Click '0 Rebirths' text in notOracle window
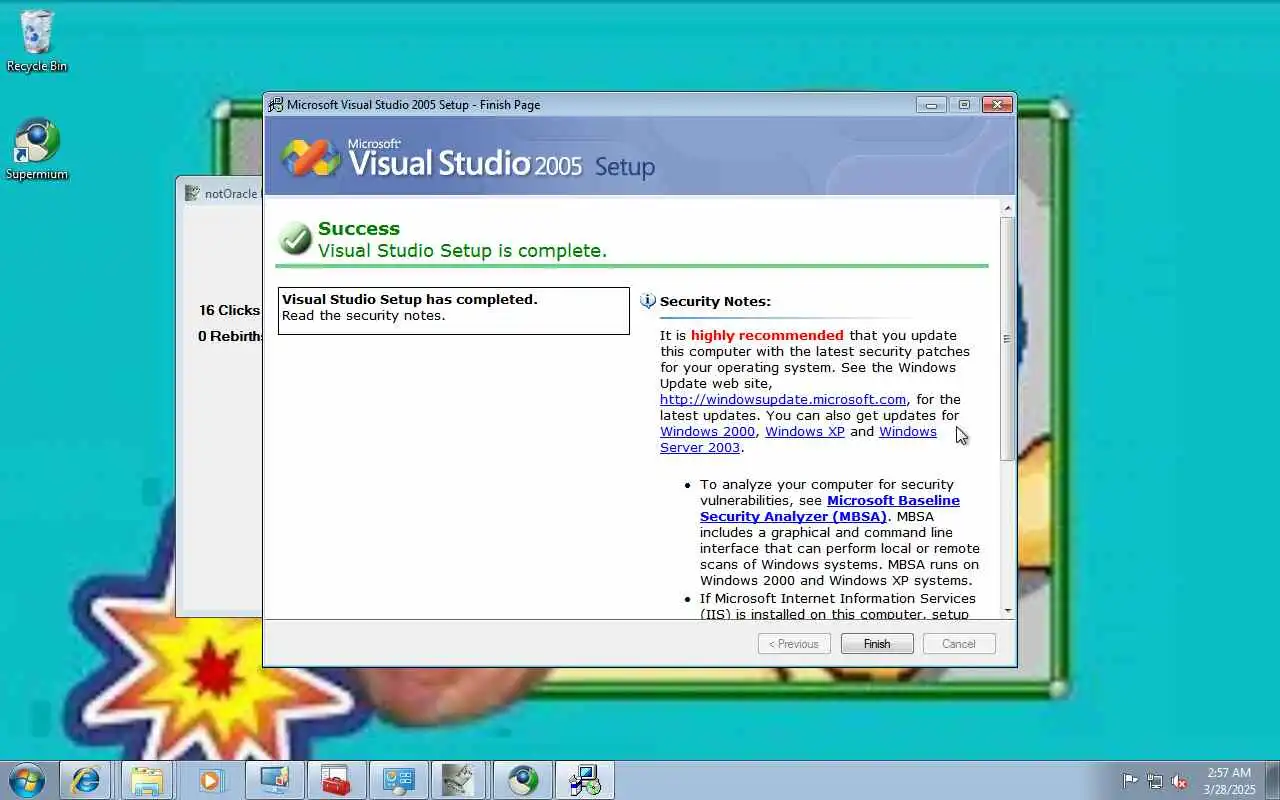Viewport: 1280px width, 800px height. pos(230,336)
